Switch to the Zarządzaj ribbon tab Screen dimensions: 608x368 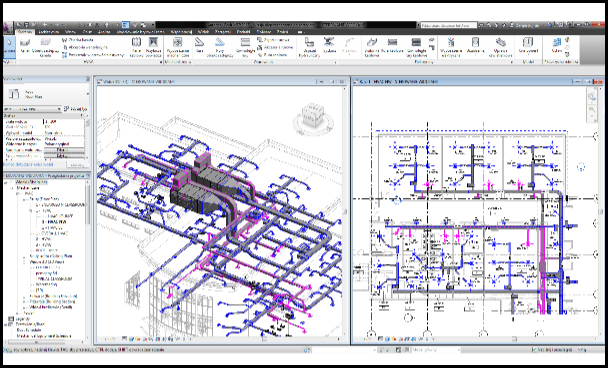pyautogui.click(x=223, y=32)
